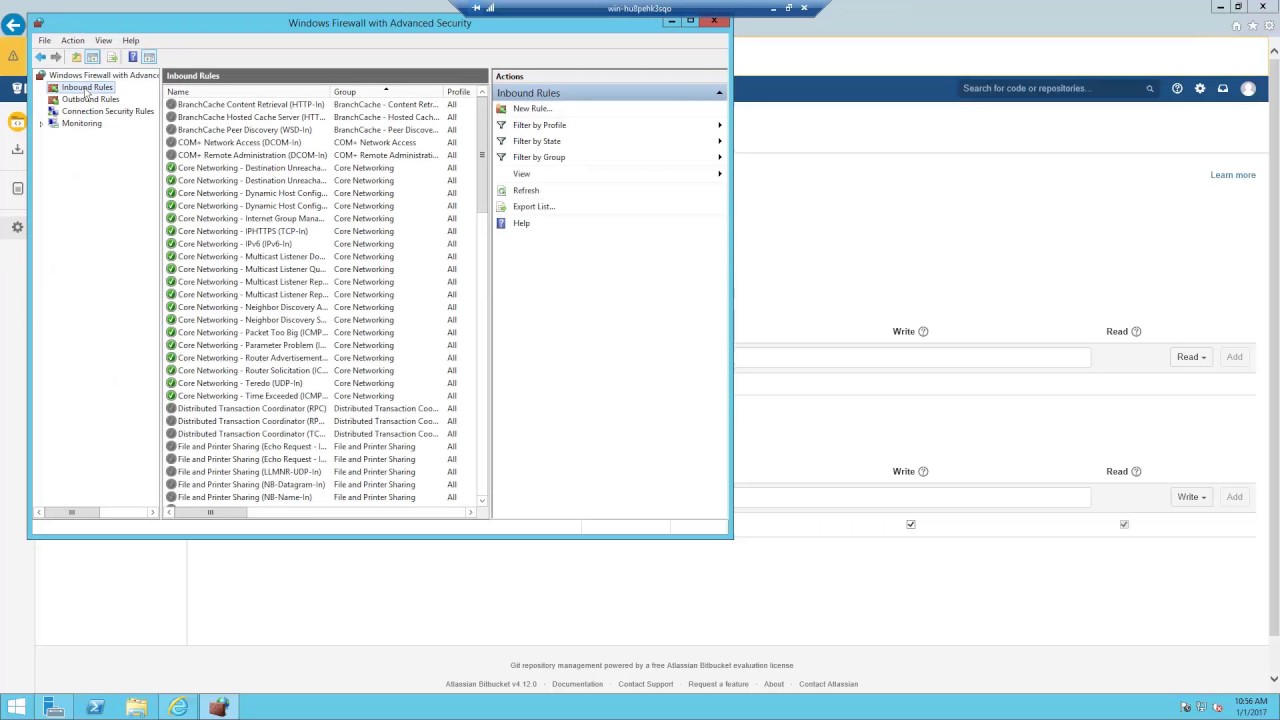Open PowerShell from the taskbar
The width and height of the screenshot is (1280, 720).
click(x=95, y=707)
